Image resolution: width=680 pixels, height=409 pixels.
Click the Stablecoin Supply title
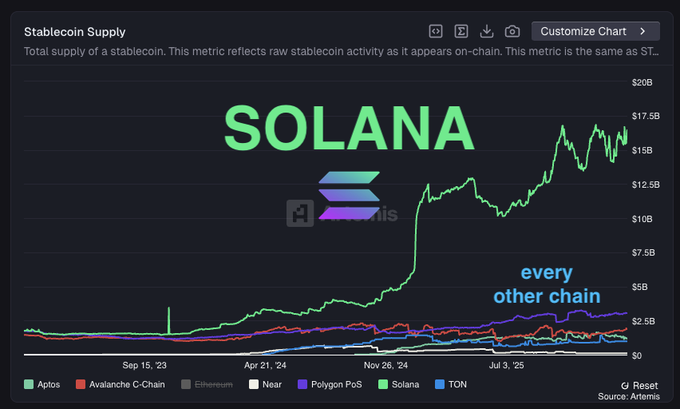point(75,31)
